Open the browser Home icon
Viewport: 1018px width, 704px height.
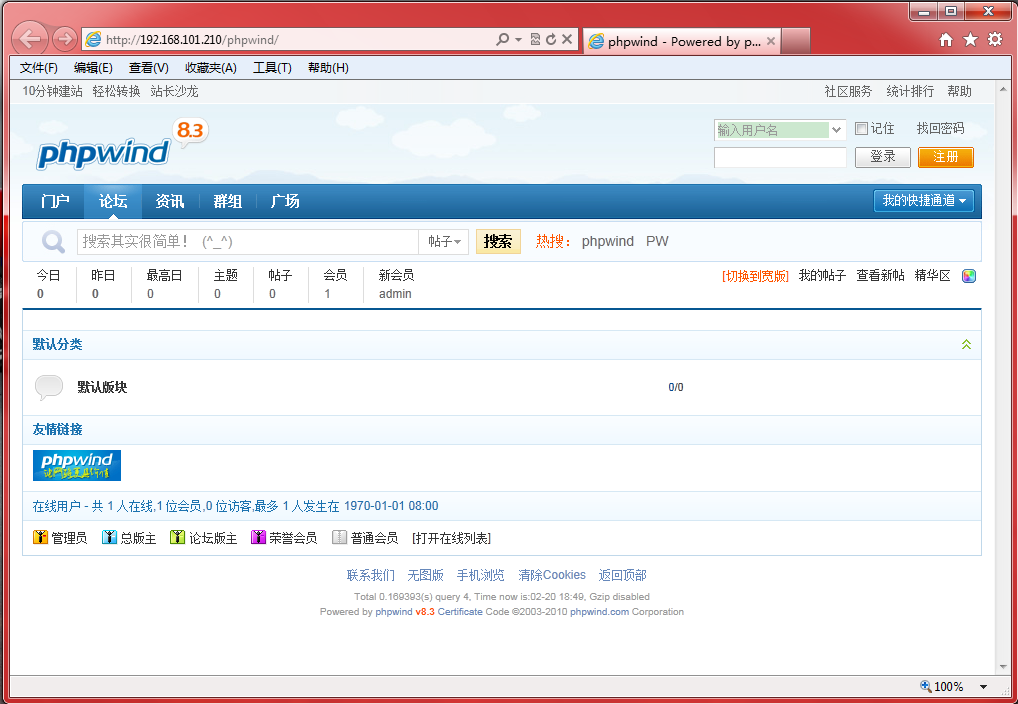(x=946, y=40)
